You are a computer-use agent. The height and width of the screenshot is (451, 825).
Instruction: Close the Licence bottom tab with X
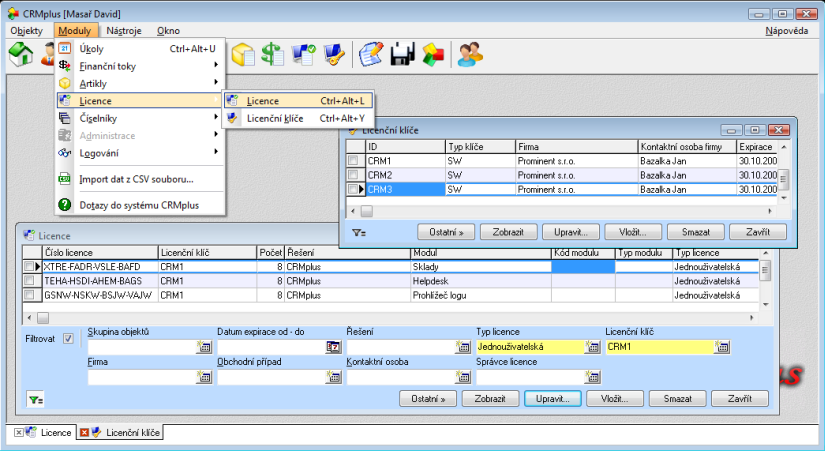pyautogui.click(x=18, y=433)
